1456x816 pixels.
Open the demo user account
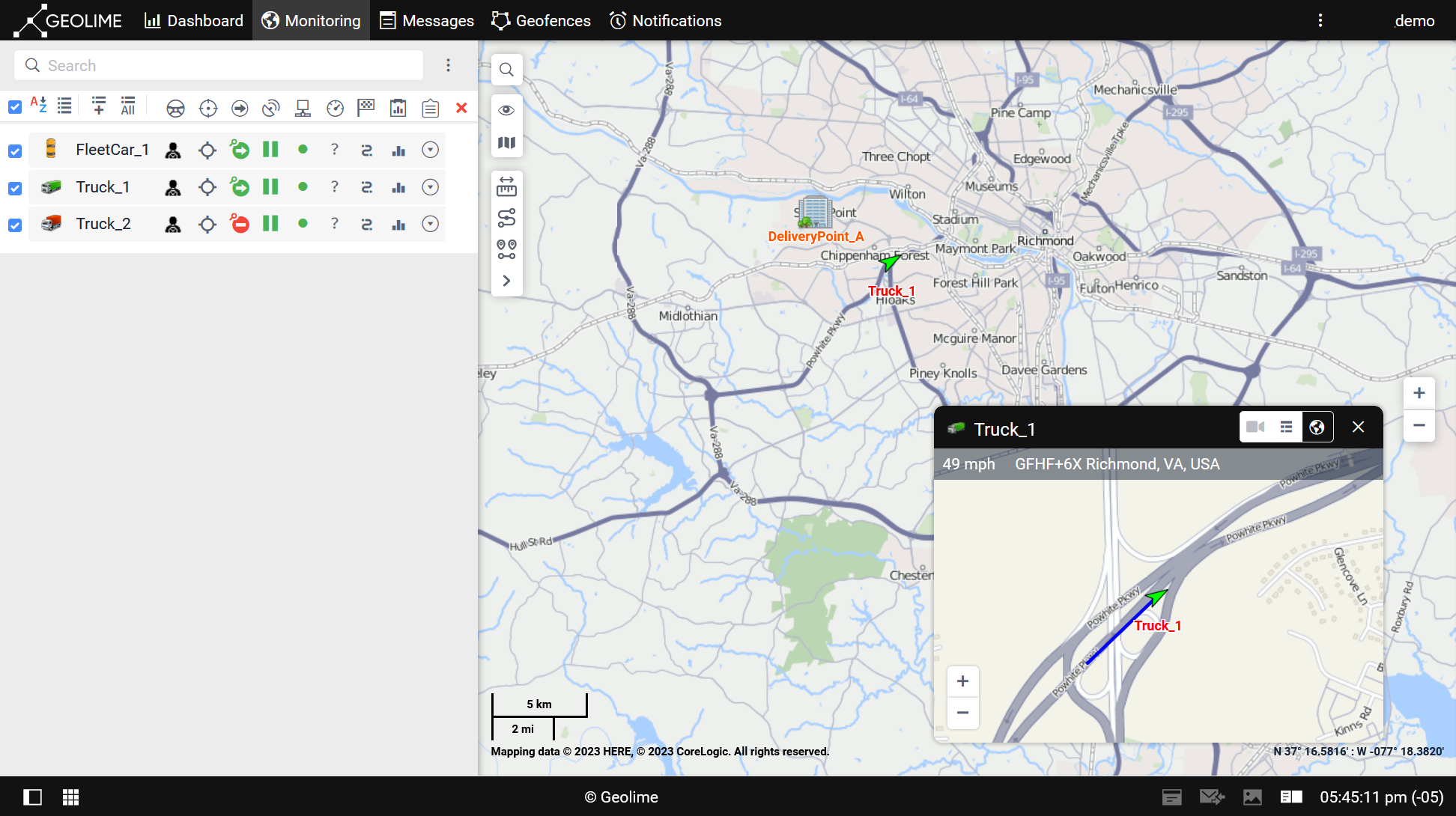1414,21
